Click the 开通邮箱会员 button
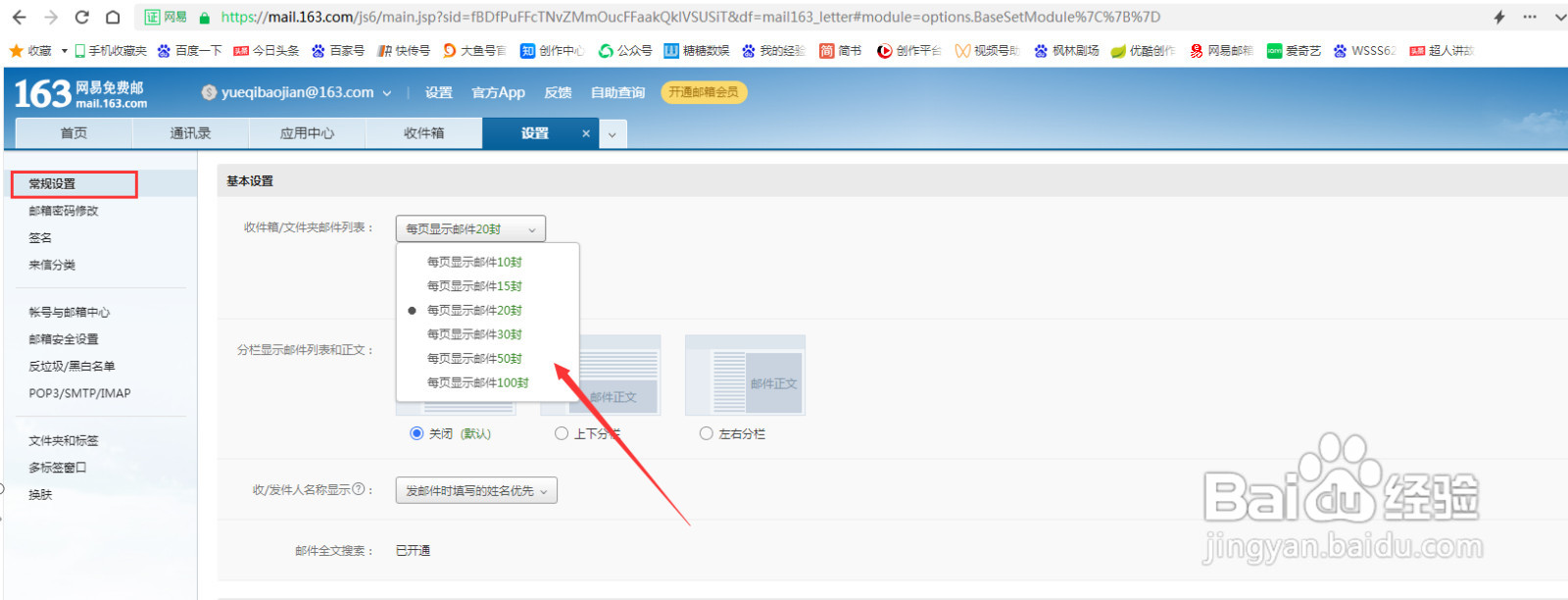Image resolution: width=1568 pixels, height=600 pixels. tap(704, 92)
